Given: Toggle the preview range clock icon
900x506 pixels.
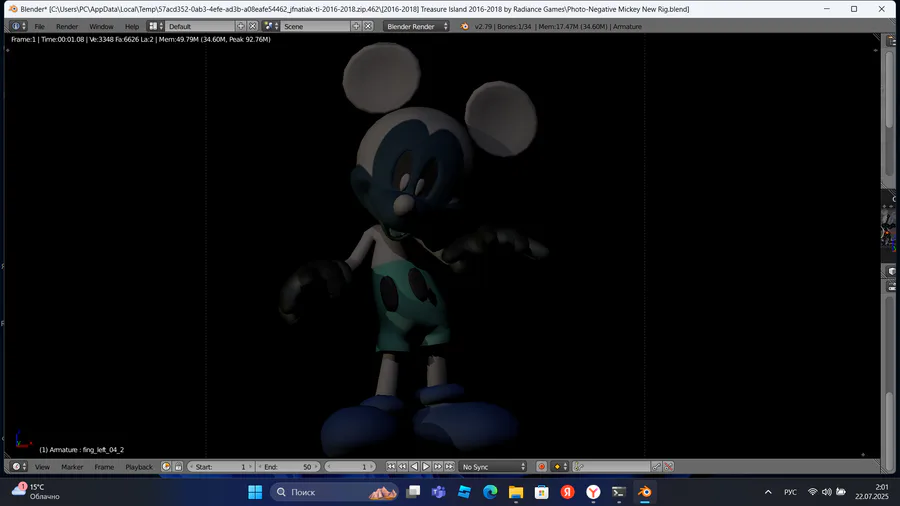Looking at the screenshot, I should click(x=166, y=466).
